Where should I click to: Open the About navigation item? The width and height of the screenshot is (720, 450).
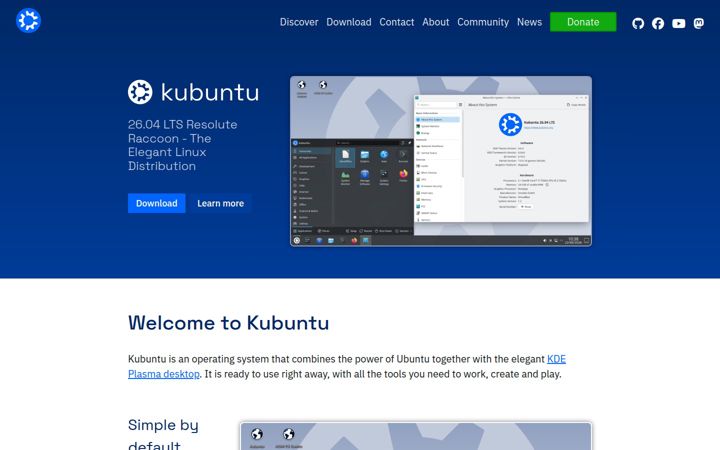coord(435,22)
